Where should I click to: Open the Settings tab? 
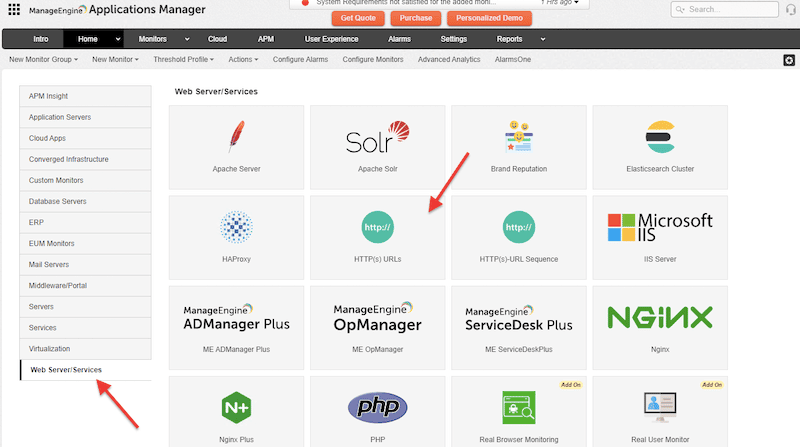click(454, 39)
